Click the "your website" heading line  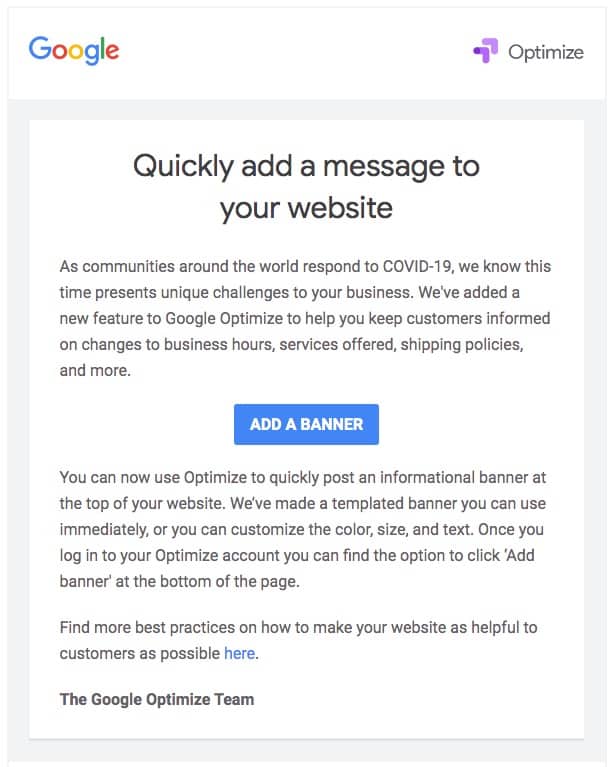[x=306, y=208]
